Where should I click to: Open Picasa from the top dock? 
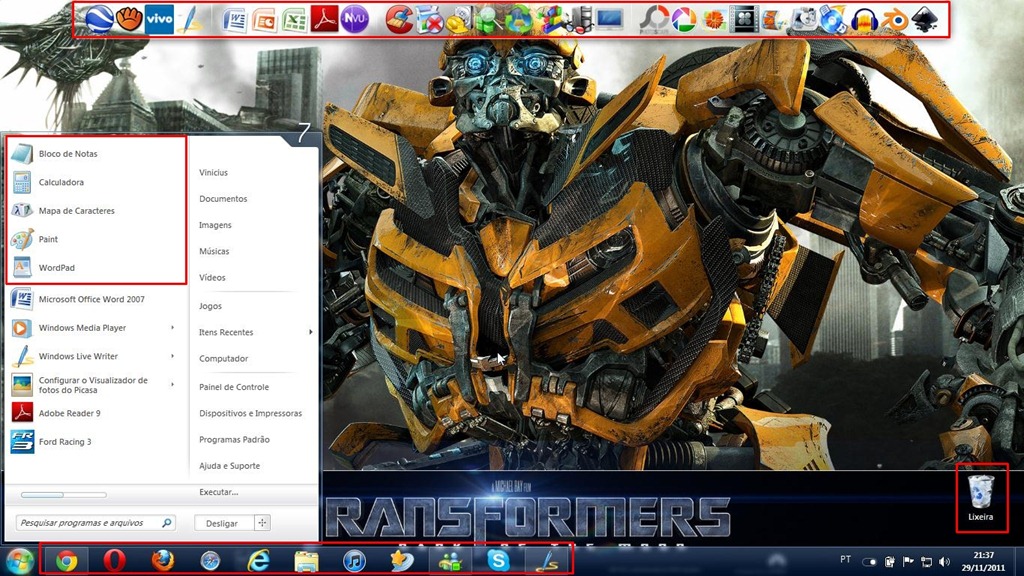point(684,20)
